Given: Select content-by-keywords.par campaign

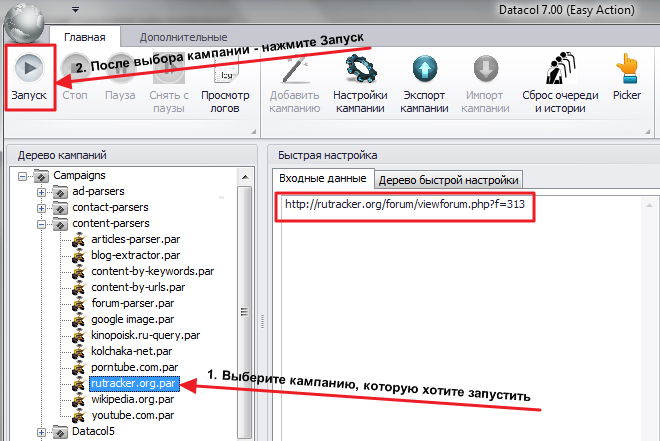Looking at the screenshot, I should (152, 271).
